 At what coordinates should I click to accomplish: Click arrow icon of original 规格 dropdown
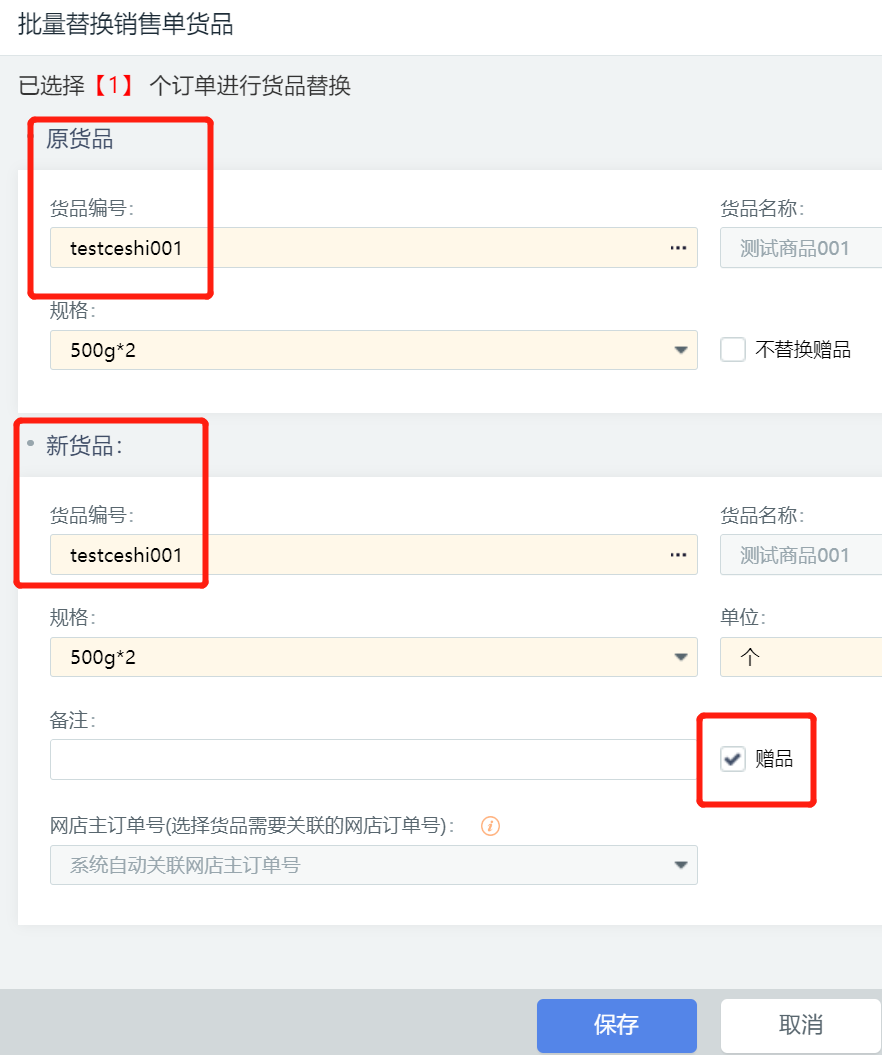tap(681, 350)
